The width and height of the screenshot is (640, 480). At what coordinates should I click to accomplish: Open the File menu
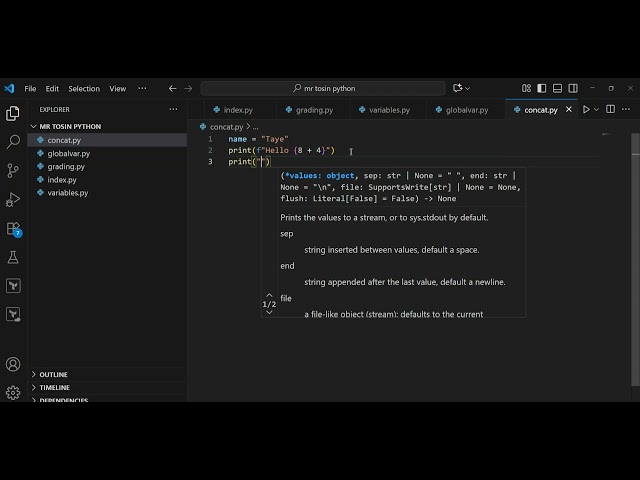(x=30, y=89)
